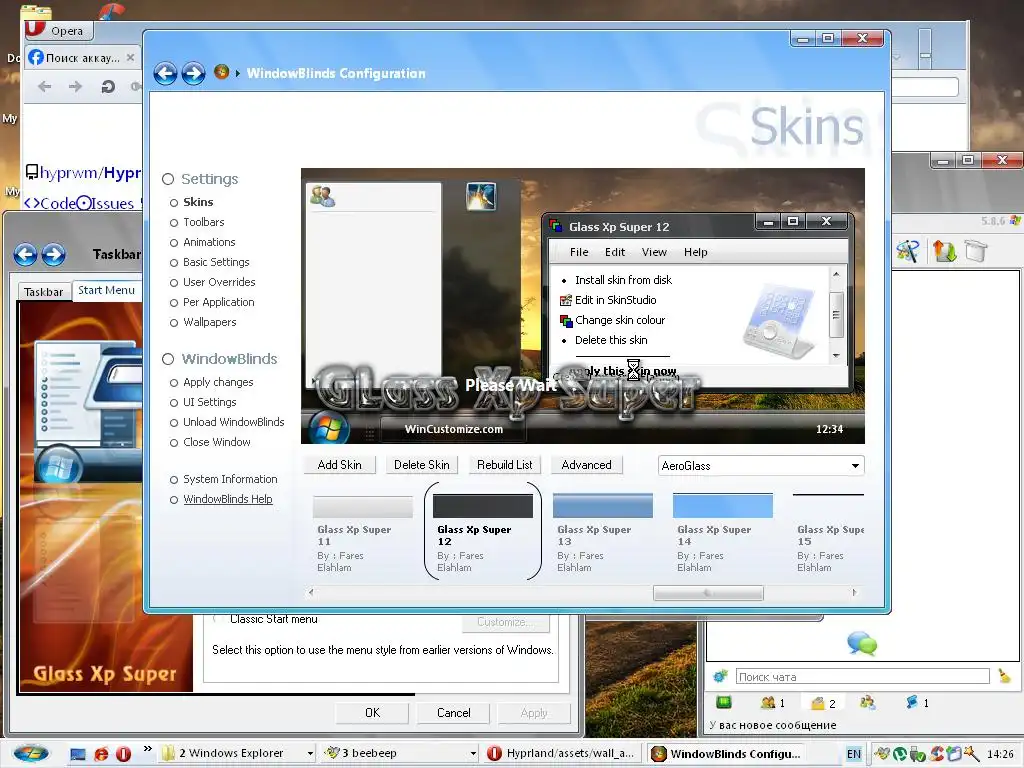Click the skin list horizontal scrollbar thumb
1024x768 pixels.
708,593
